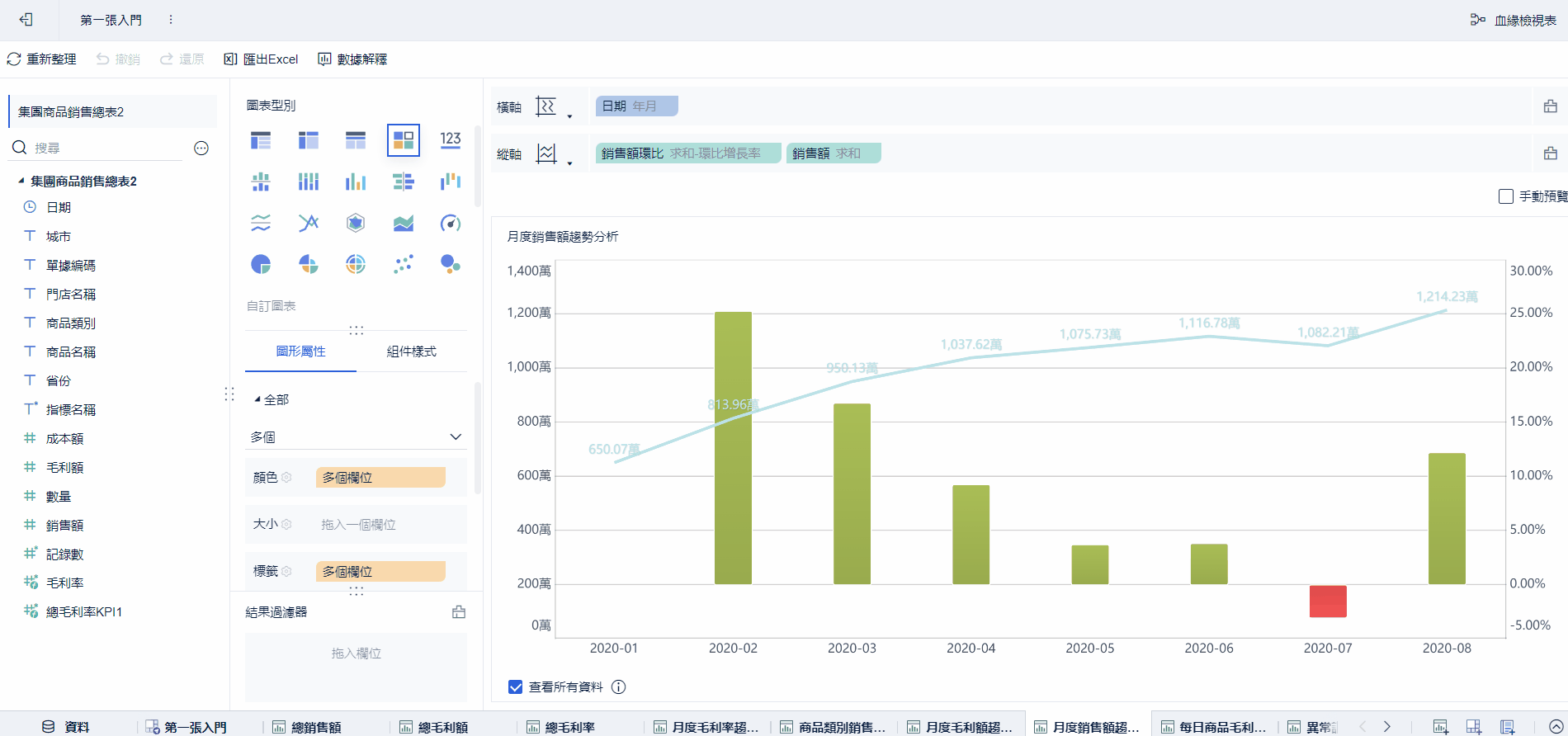Switch to 圖形屬性 tab
The width and height of the screenshot is (1568, 736).
pyautogui.click(x=301, y=351)
